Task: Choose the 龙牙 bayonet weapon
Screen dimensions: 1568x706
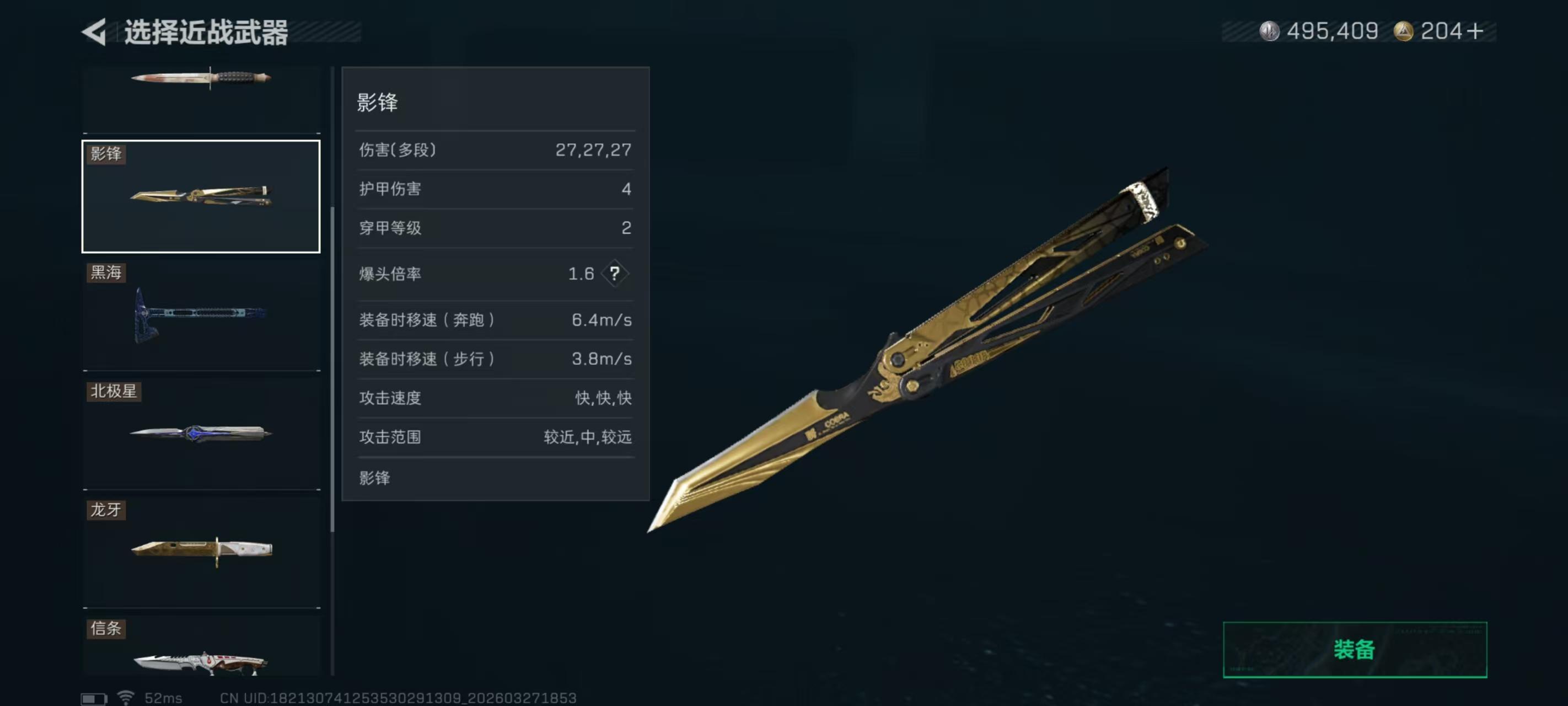Action: (201, 553)
